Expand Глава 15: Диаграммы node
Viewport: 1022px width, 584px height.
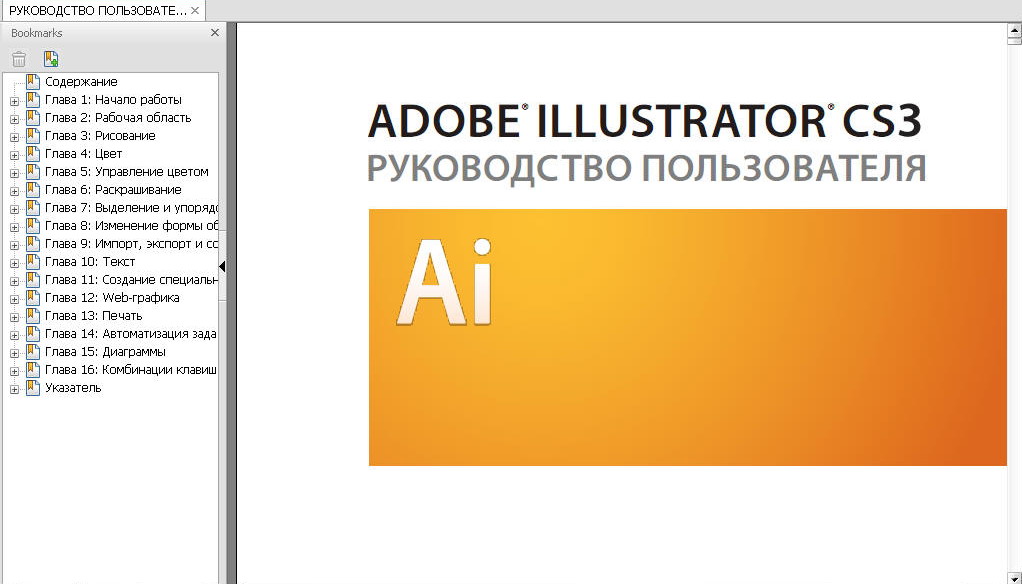tap(14, 353)
